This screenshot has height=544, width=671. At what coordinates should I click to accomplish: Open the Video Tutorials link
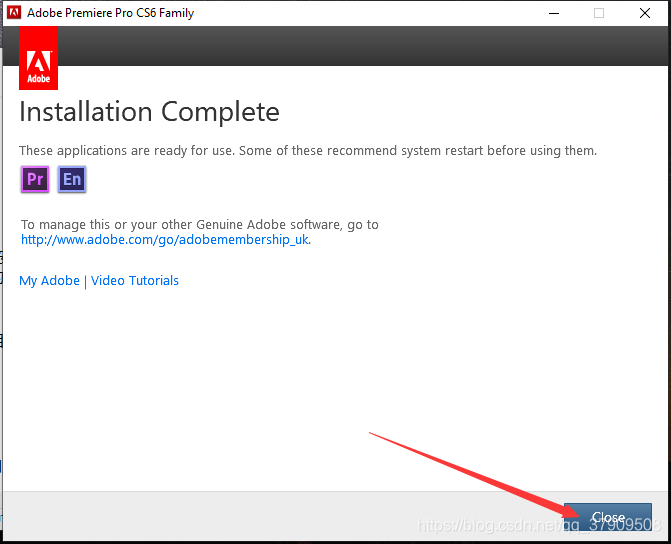pyautogui.click(x=135, y=281)
